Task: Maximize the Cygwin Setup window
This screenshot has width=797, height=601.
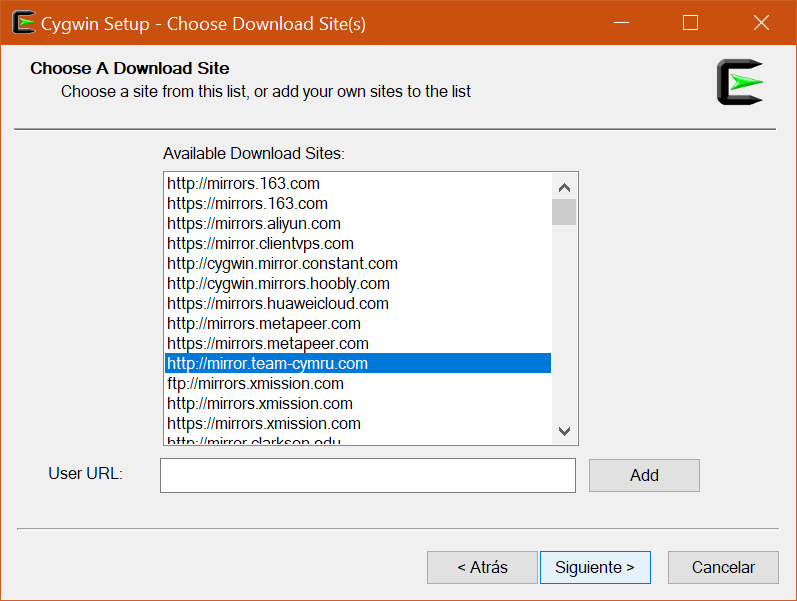Action: 690,23
